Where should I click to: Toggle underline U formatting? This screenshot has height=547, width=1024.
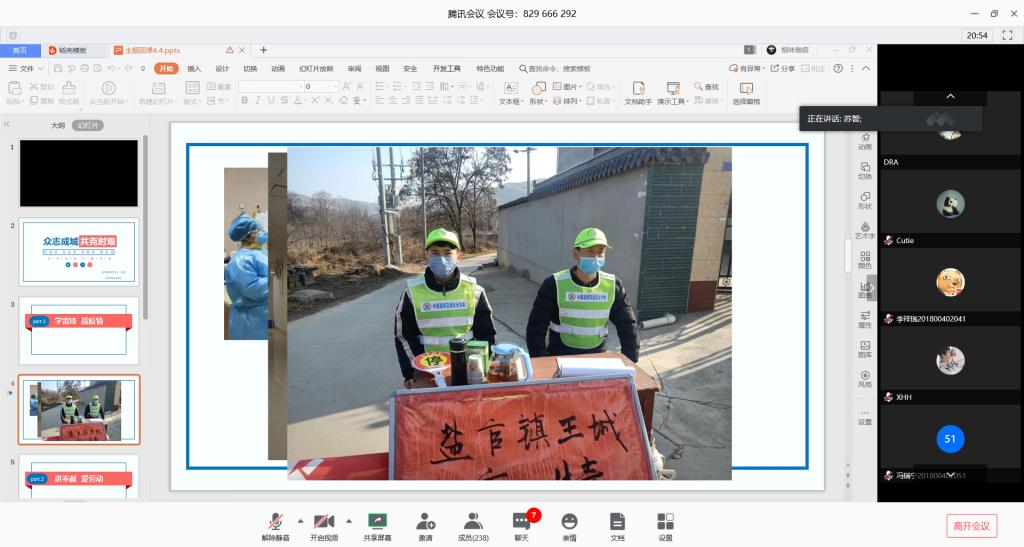pyautogui.click(x=271, y=101)
